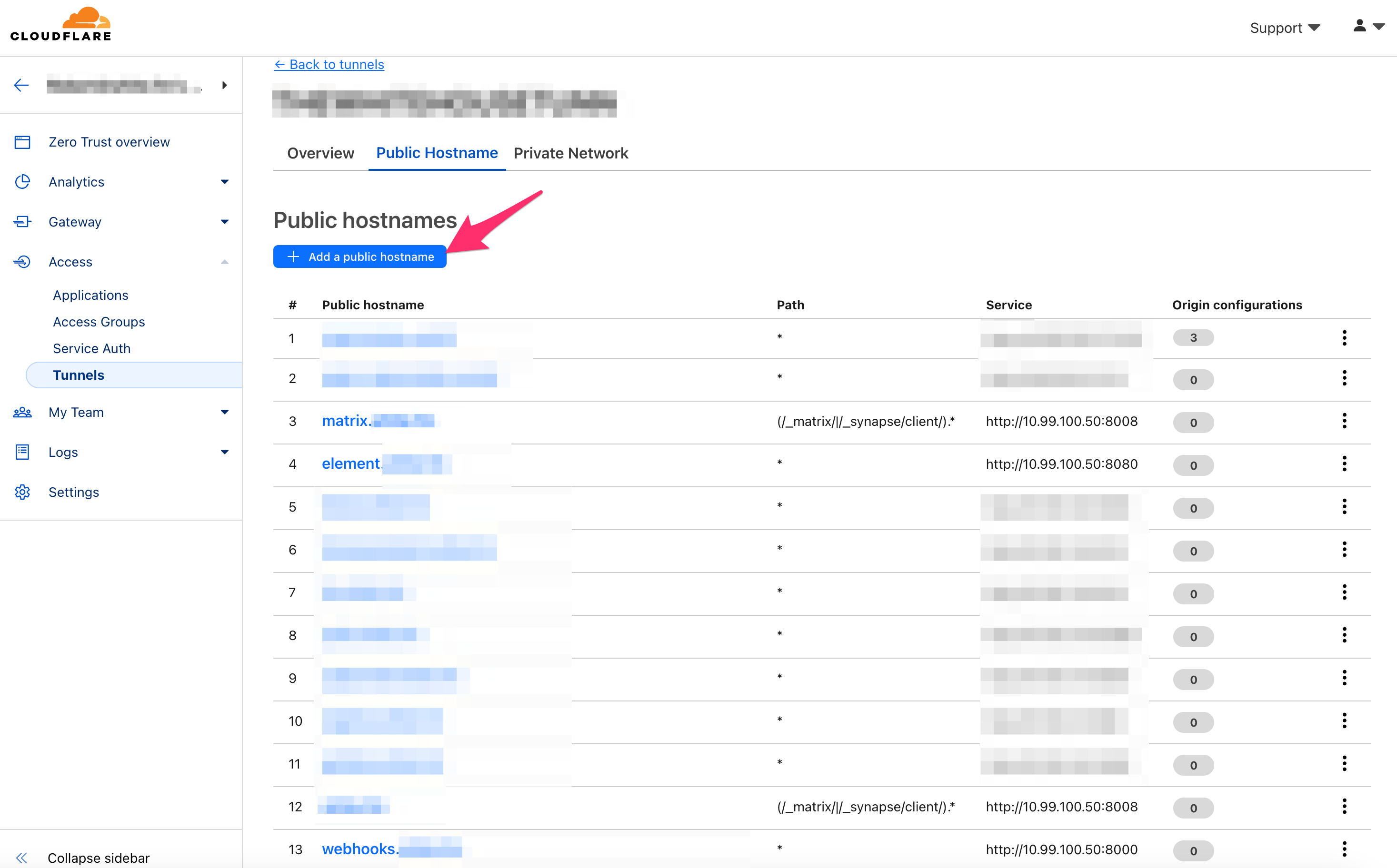Click Add a public hostname button
The width and height of the screenshot is (1397, 868).
tap(359, 256)
